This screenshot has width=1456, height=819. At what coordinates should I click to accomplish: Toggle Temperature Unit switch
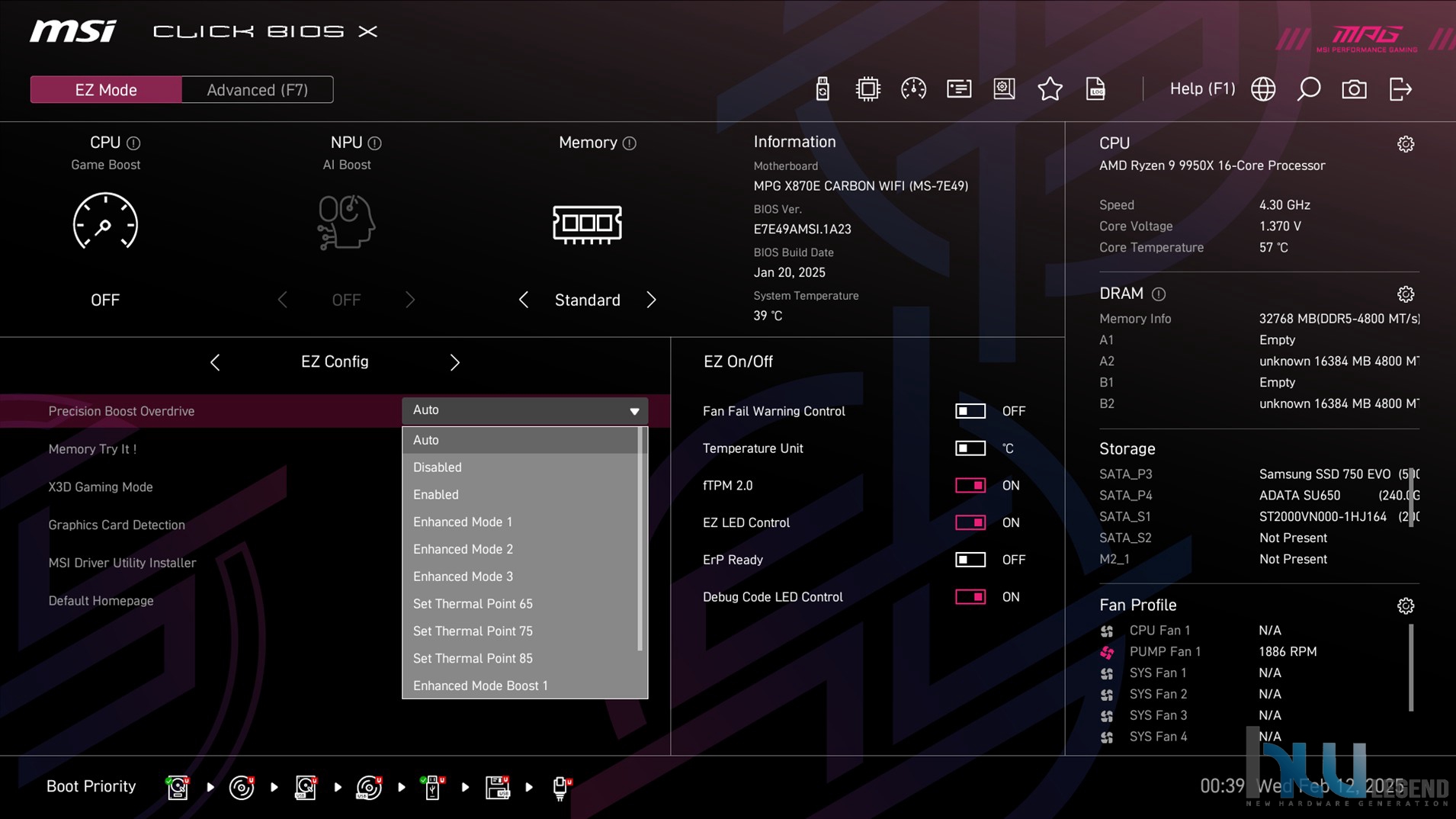coord(970,448)
